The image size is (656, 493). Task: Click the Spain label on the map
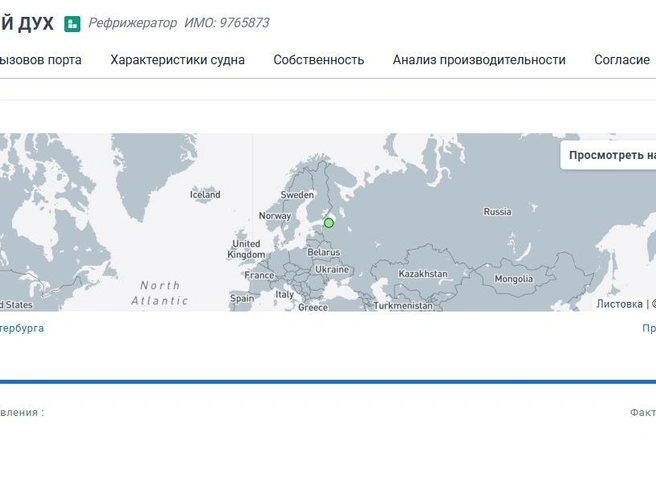pyautogui.click(x=242, y=298)
